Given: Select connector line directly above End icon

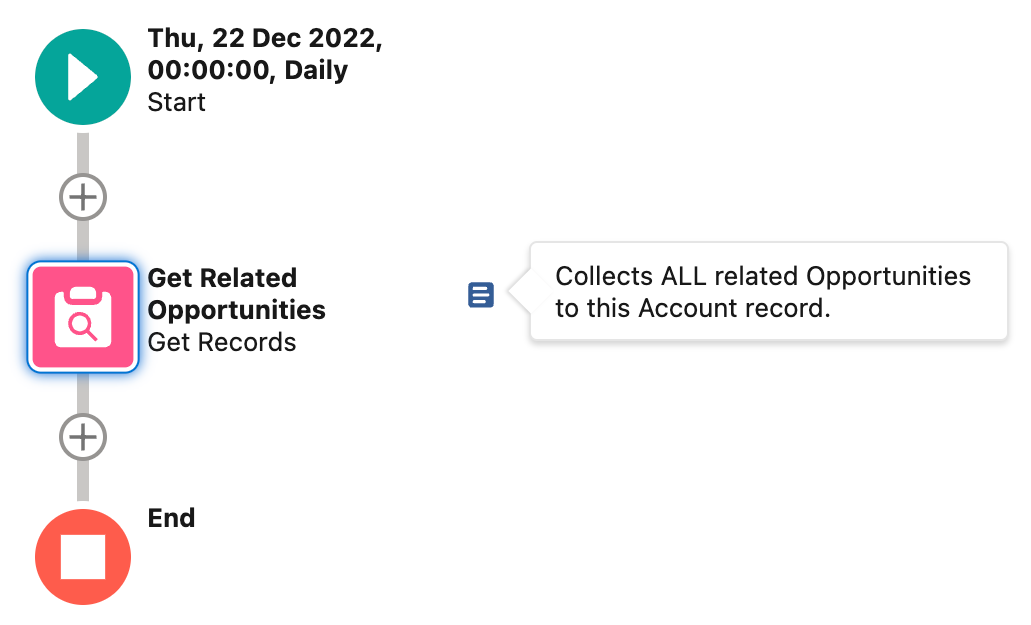Looking at the screenshot, I should 83,480.
